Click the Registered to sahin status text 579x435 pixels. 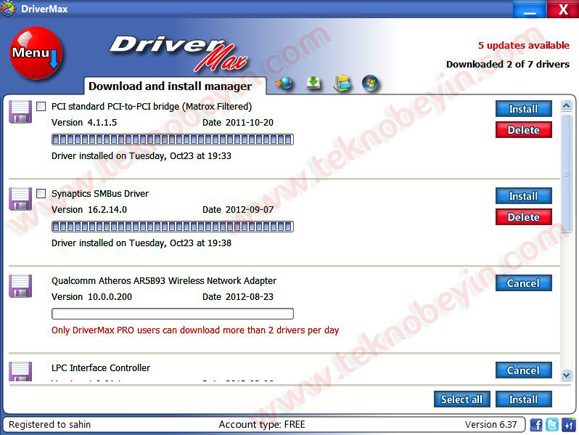click(x=49, y=425)
